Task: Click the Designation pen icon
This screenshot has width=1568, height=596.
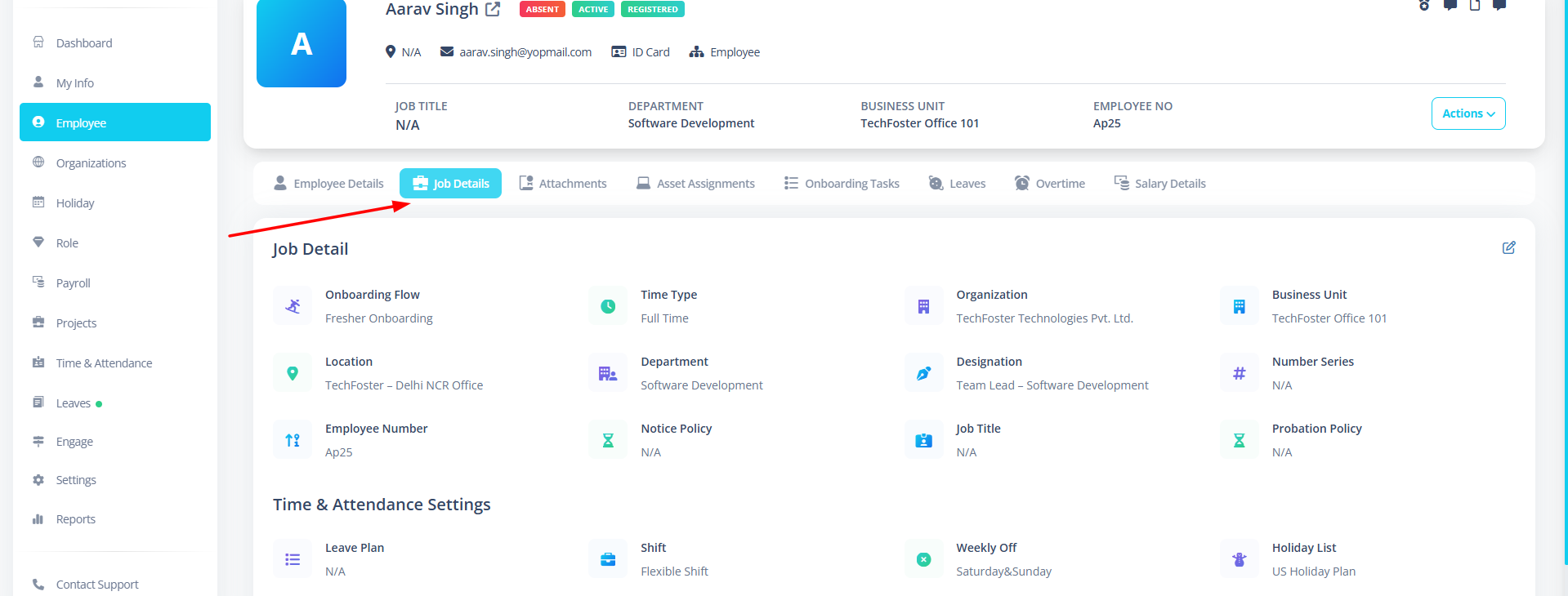Action: click(924, 373)
